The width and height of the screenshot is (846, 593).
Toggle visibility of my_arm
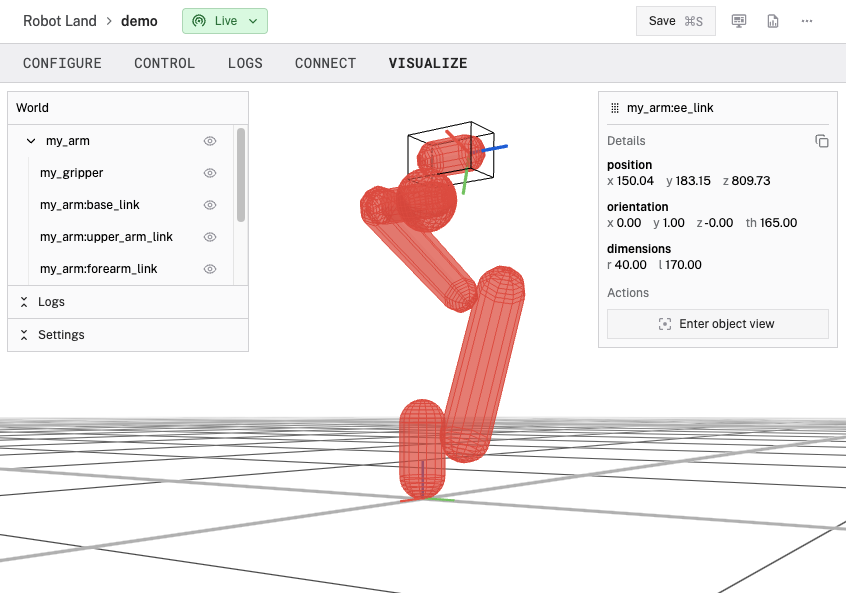tap(210, 141)
